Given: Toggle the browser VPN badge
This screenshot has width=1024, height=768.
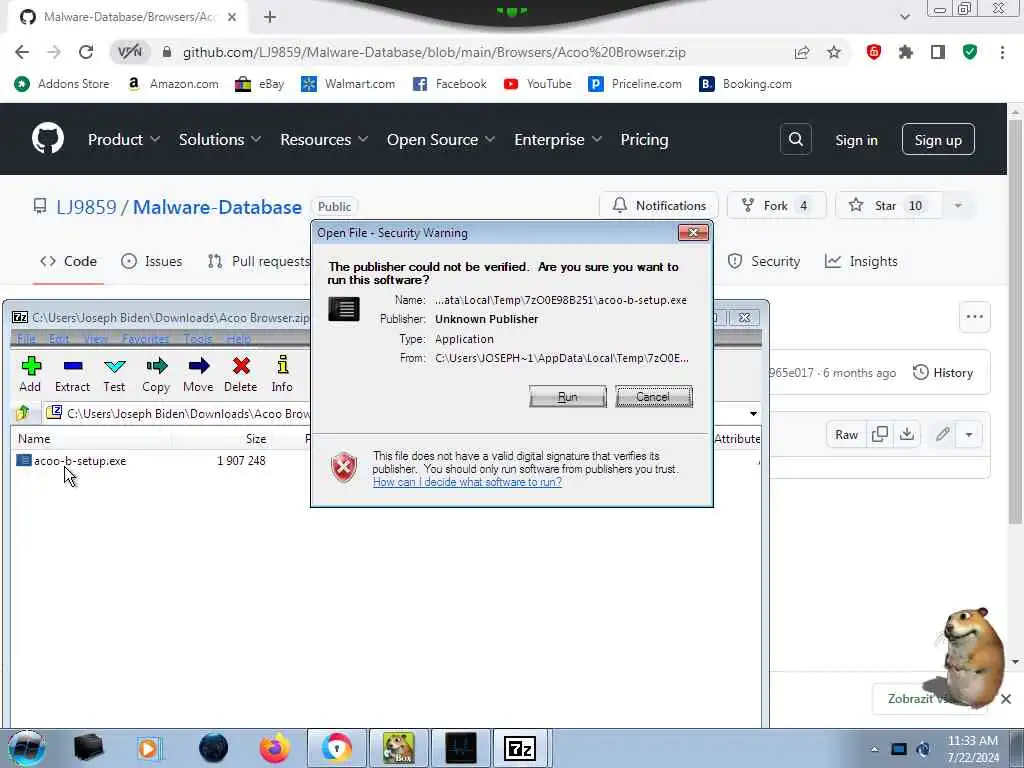Looking at the screenshot, I should (130, 52).
